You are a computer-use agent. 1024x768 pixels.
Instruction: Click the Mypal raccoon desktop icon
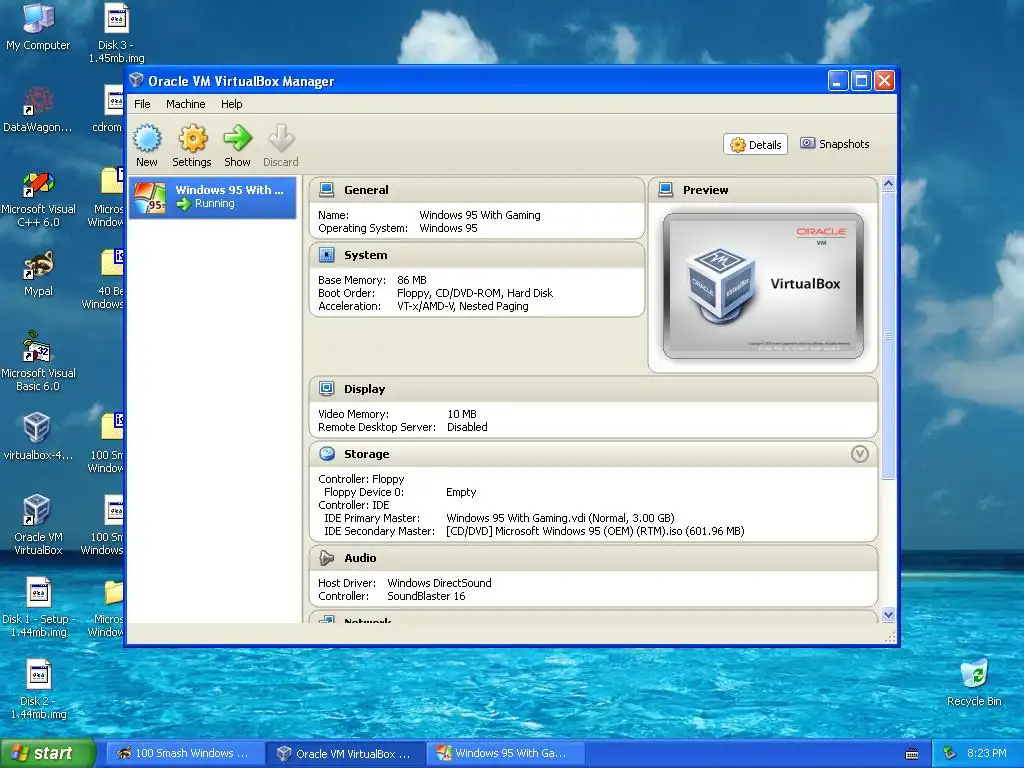click(x=39, y=274)
